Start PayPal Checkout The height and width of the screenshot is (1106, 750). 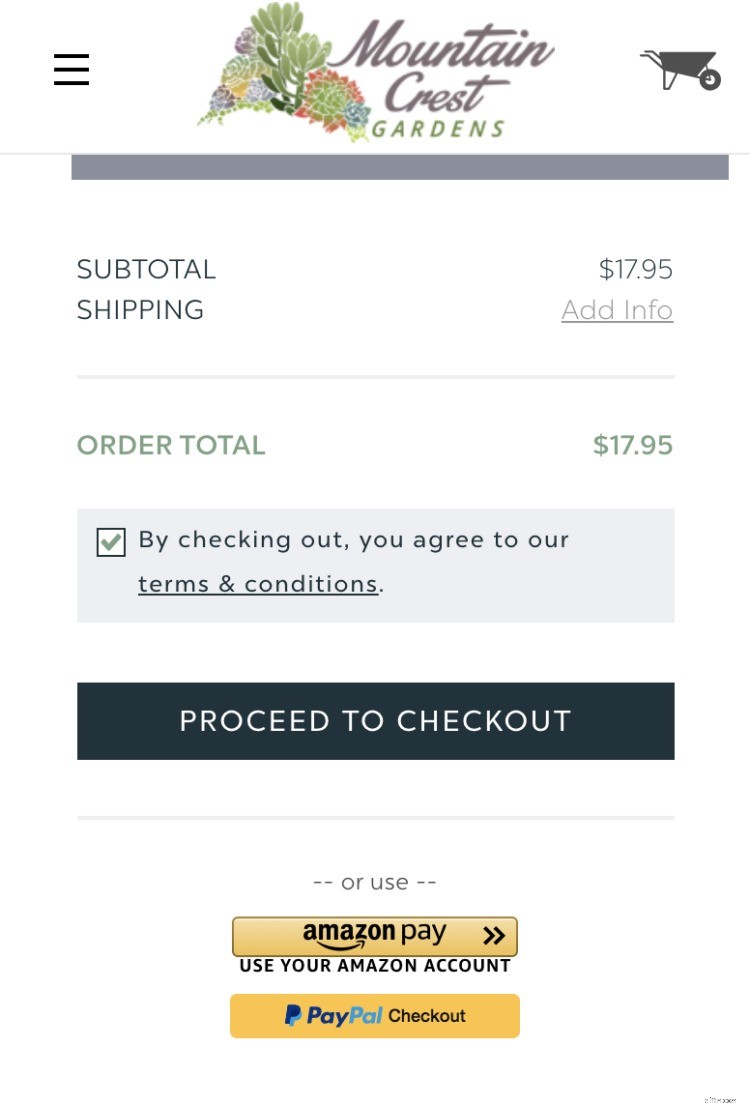[x=375, y=1015]
